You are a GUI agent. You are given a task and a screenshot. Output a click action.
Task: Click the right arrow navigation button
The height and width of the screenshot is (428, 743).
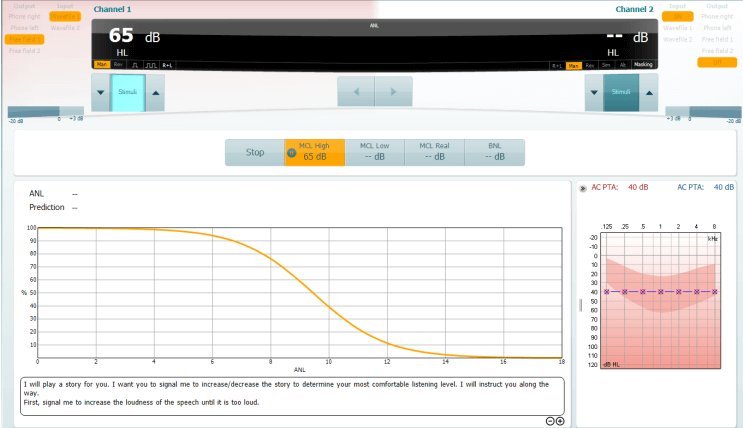pyautogui.click(x=393, y=91)
